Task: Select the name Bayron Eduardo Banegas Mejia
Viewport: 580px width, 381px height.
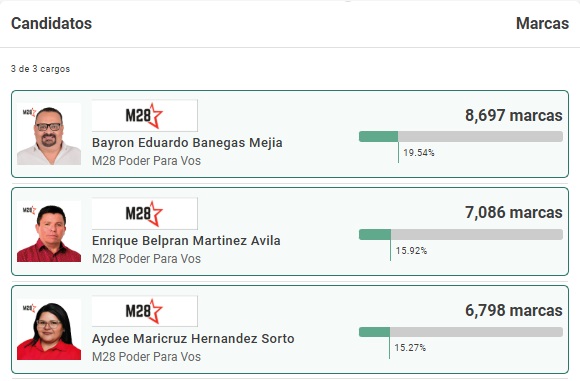Action: pyautogui.click(x=187, y=143)
